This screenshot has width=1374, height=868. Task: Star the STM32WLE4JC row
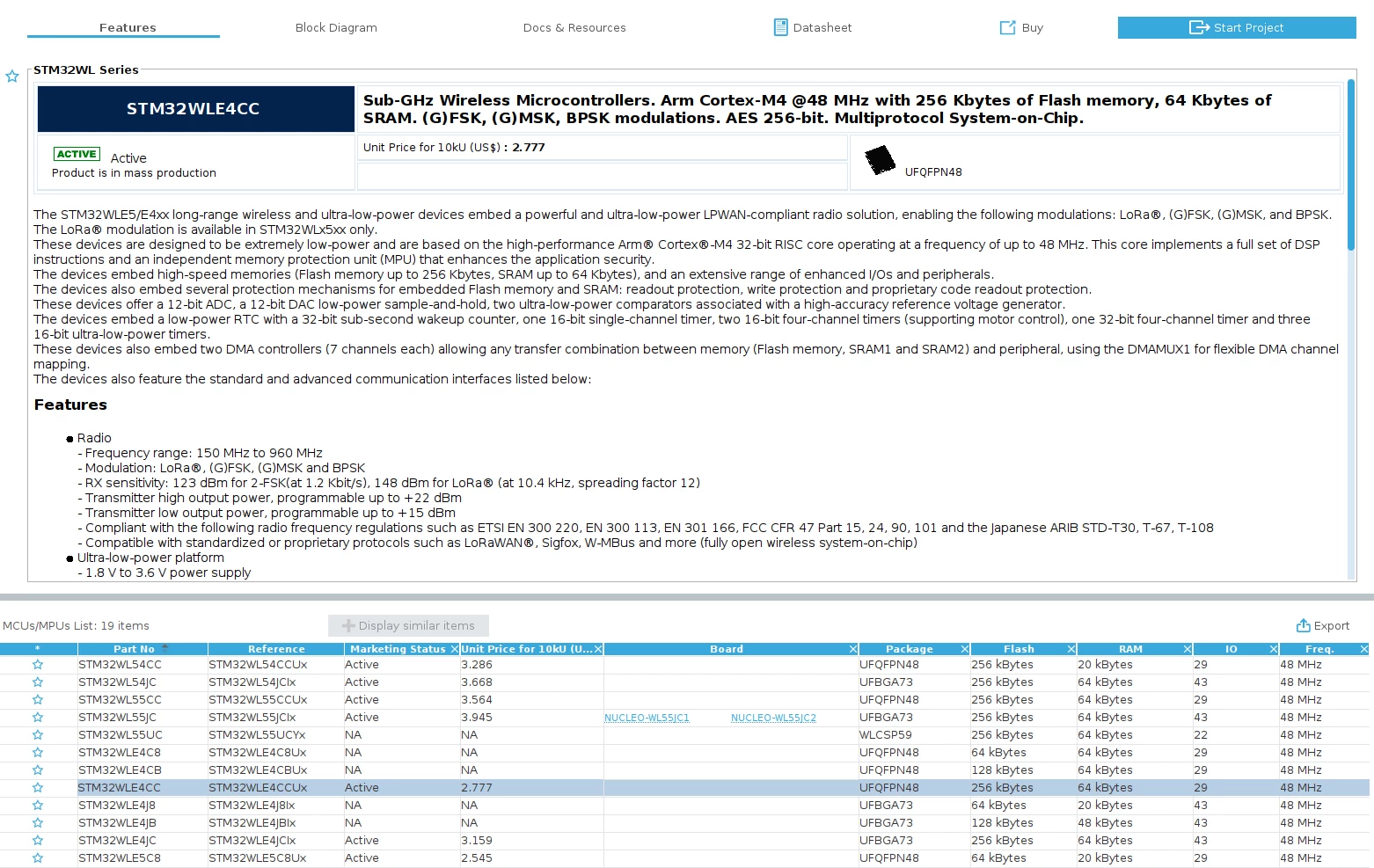pos(38,841)
